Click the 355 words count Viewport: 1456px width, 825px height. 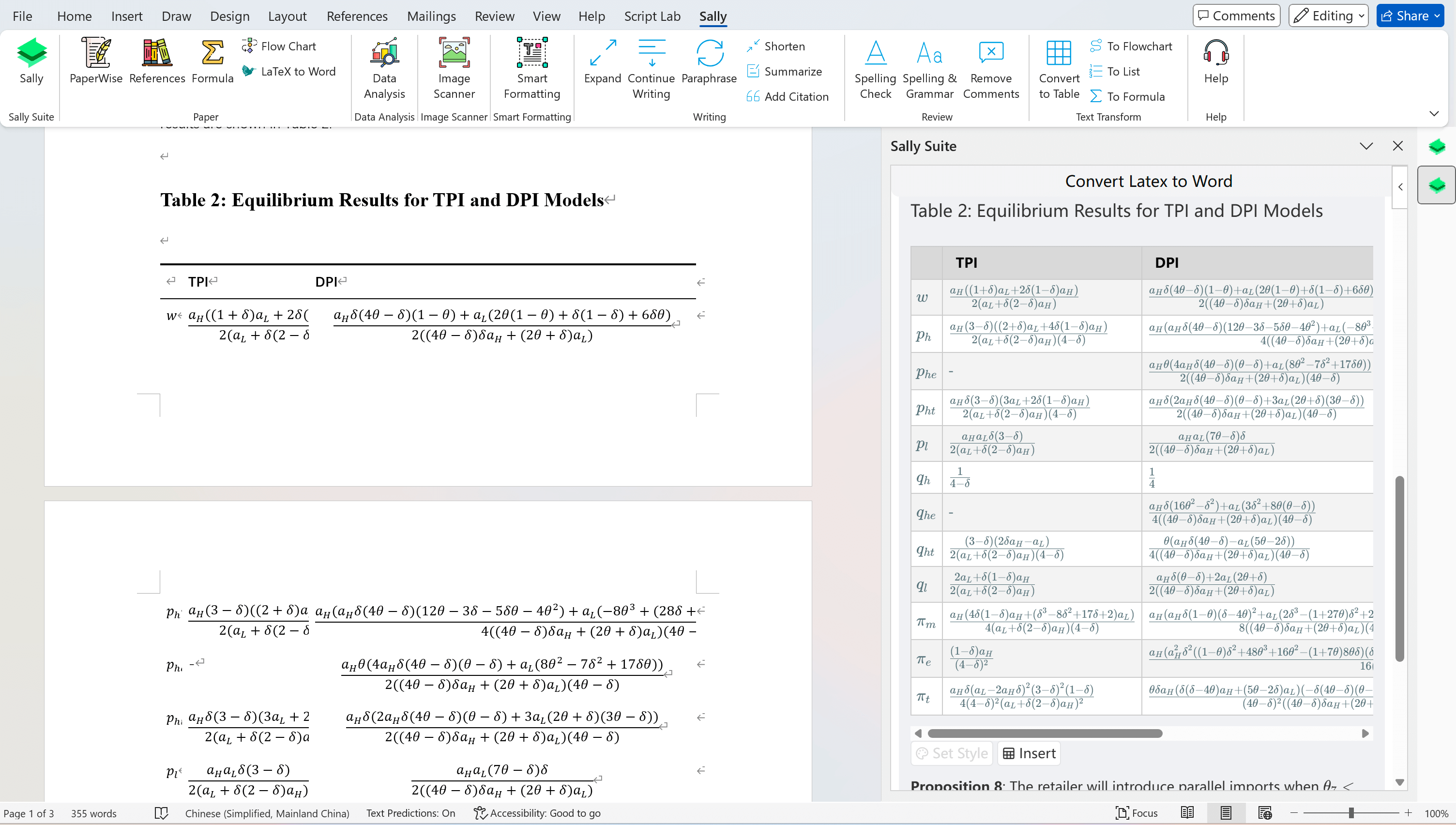(93, 813)
